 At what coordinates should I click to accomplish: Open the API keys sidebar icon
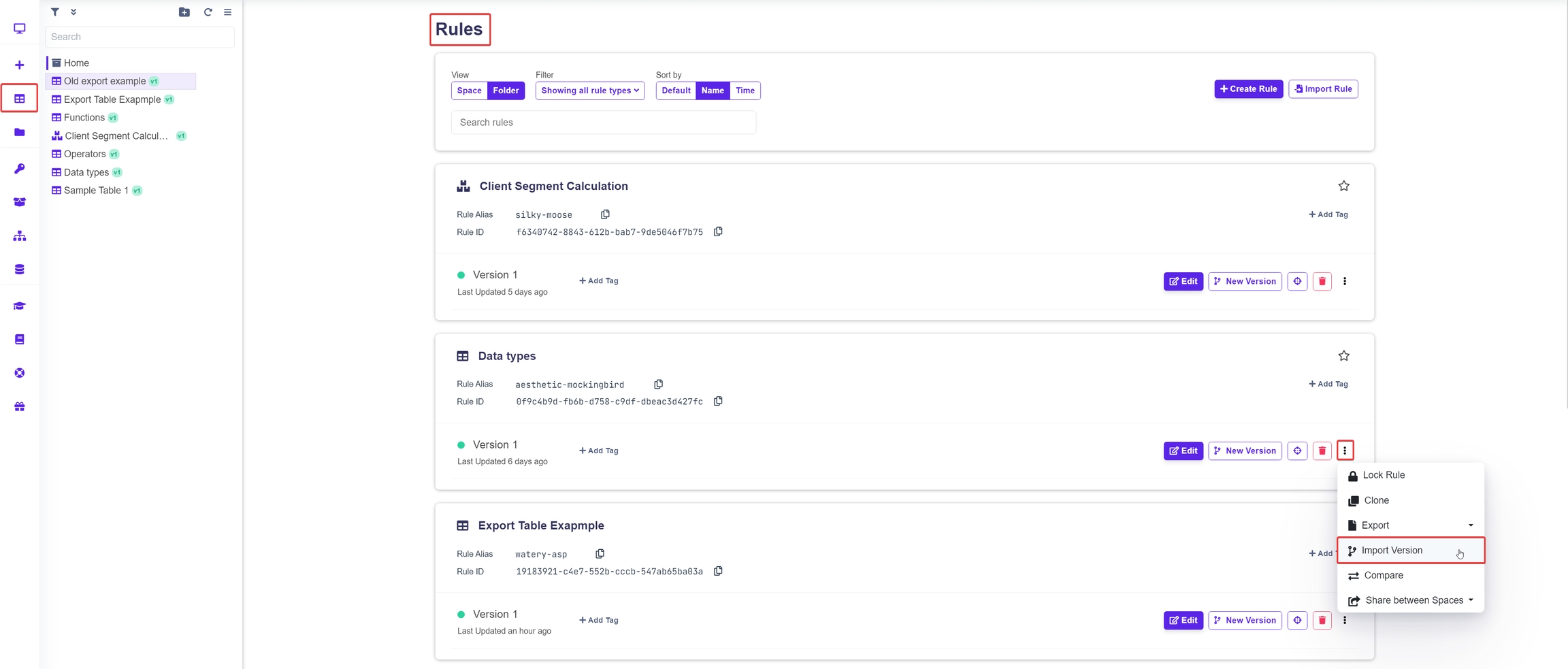point(20,169)
